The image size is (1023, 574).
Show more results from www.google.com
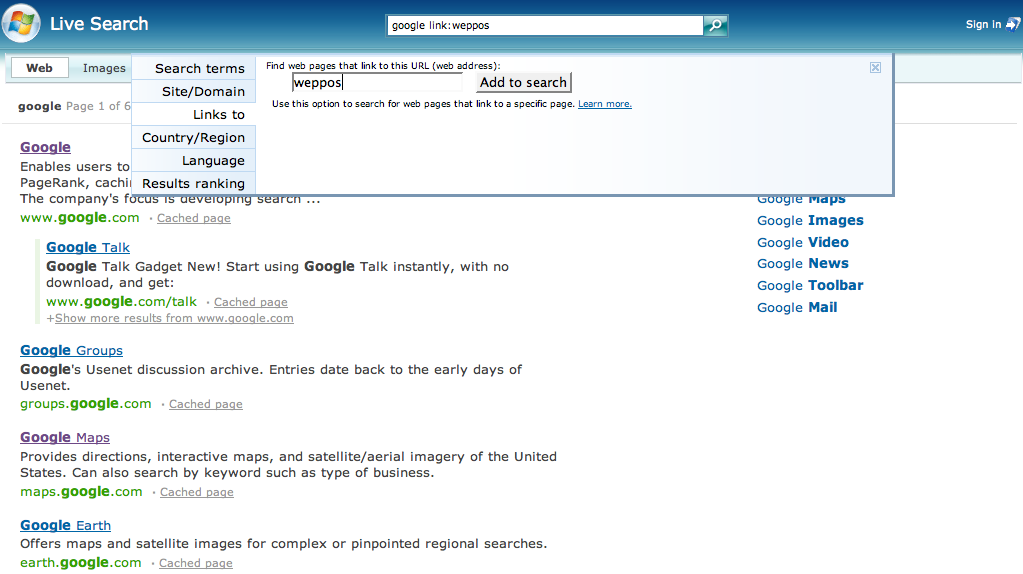174,318
